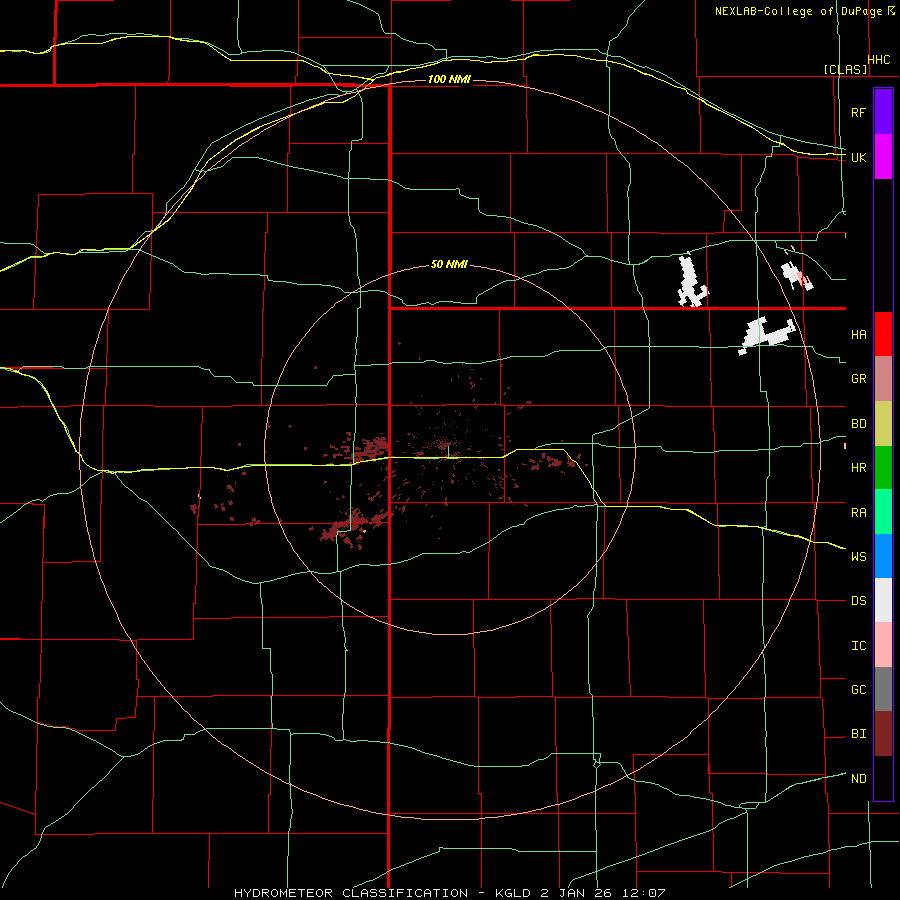Click the ND legend label
This screenshot has height=900, width=900.
tap(858, 779)
